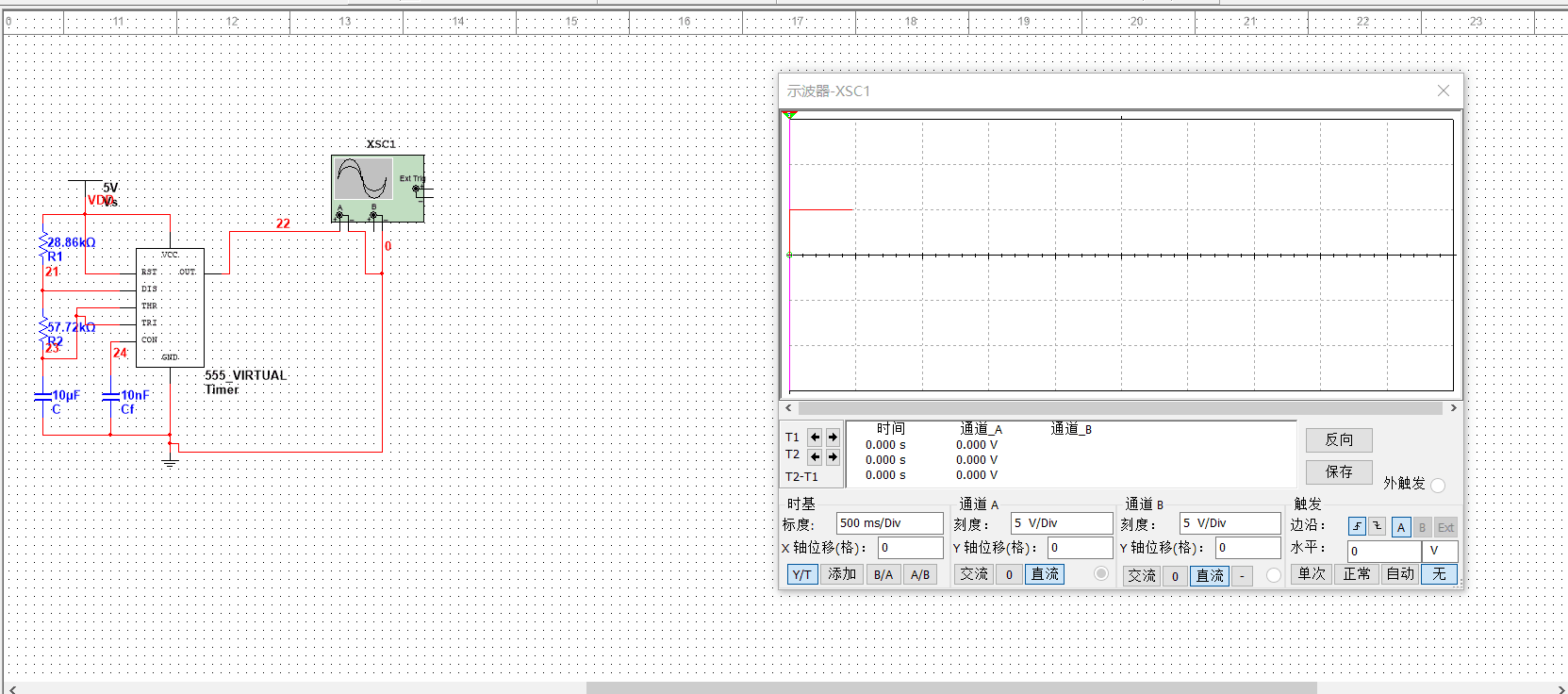Click channel B Y 轴位移 field
The height and width of the screenshot is (694, 1568).
point(1248,548)
